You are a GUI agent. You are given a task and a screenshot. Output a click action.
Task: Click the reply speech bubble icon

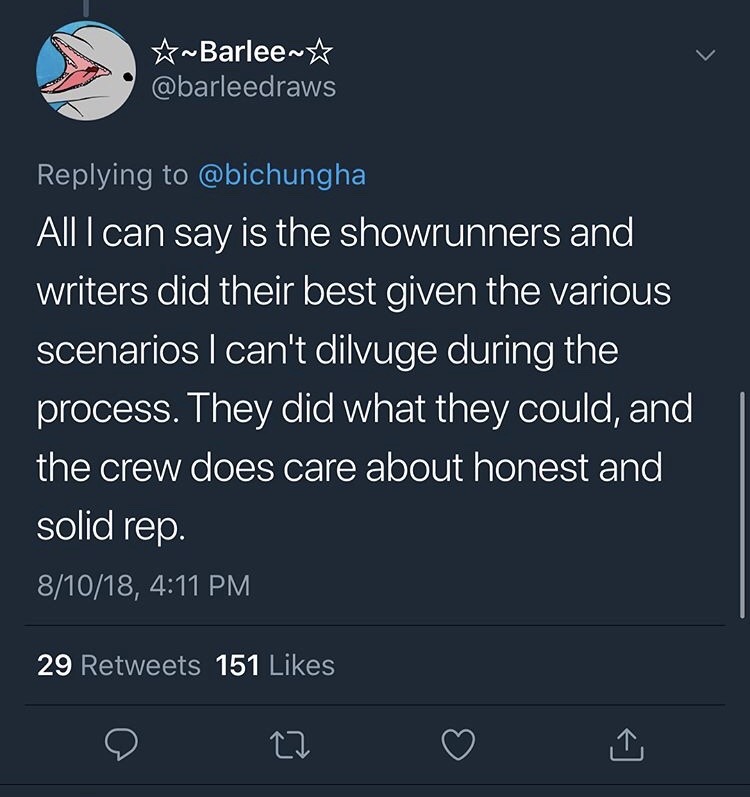coord(121,743)
